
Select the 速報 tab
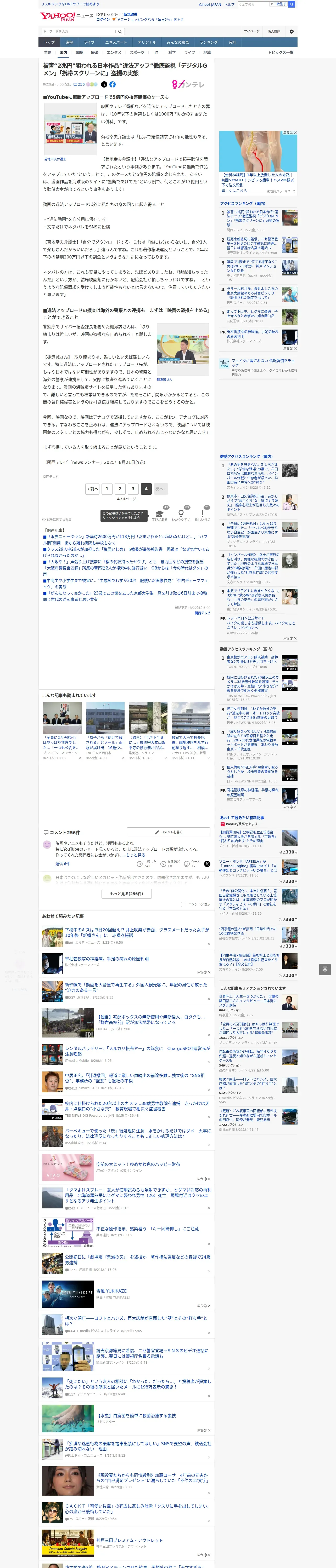tap(69, 43)
